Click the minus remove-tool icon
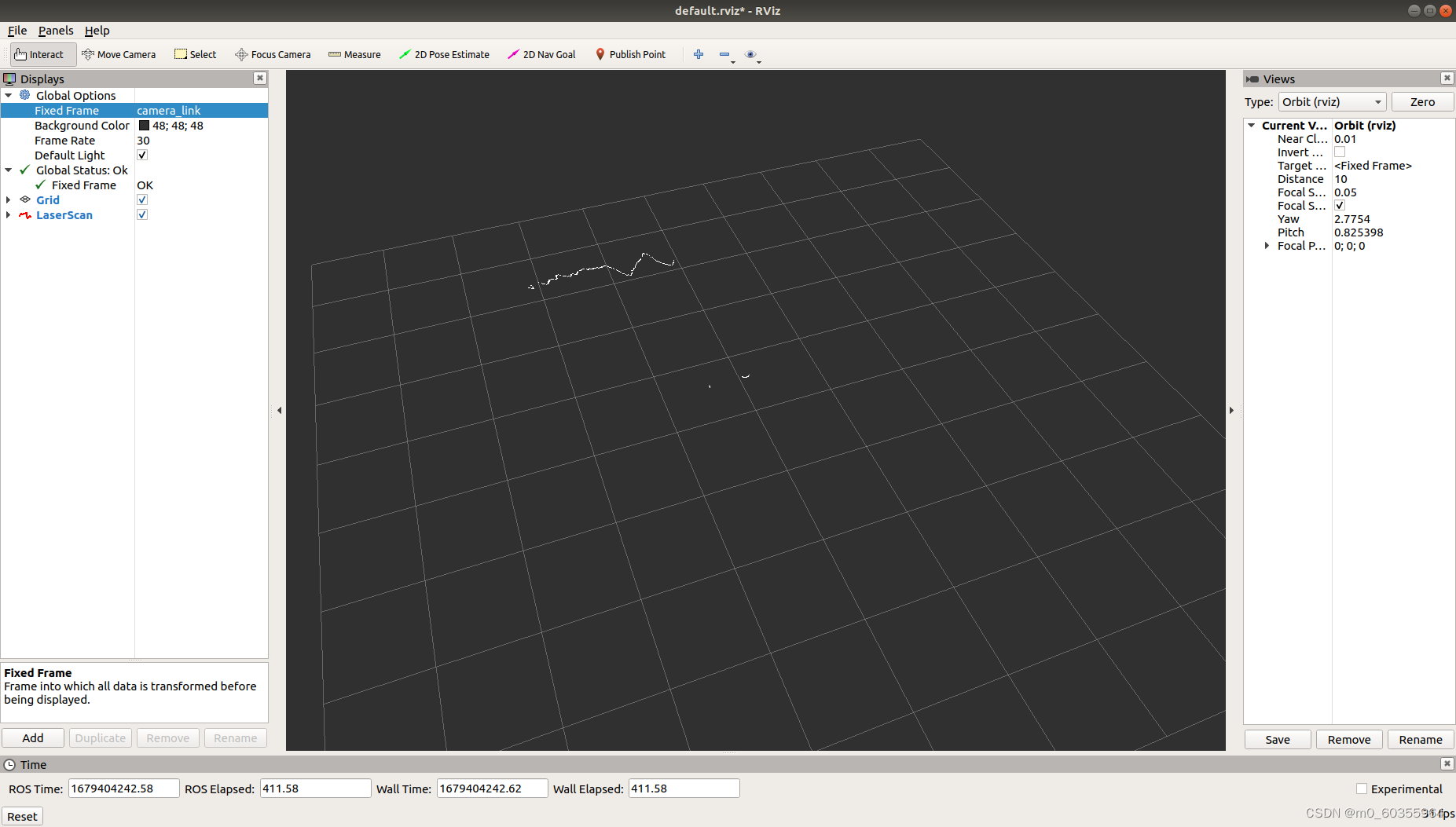Viewport: 1456px width, 827px height. (x=724, y=54)
